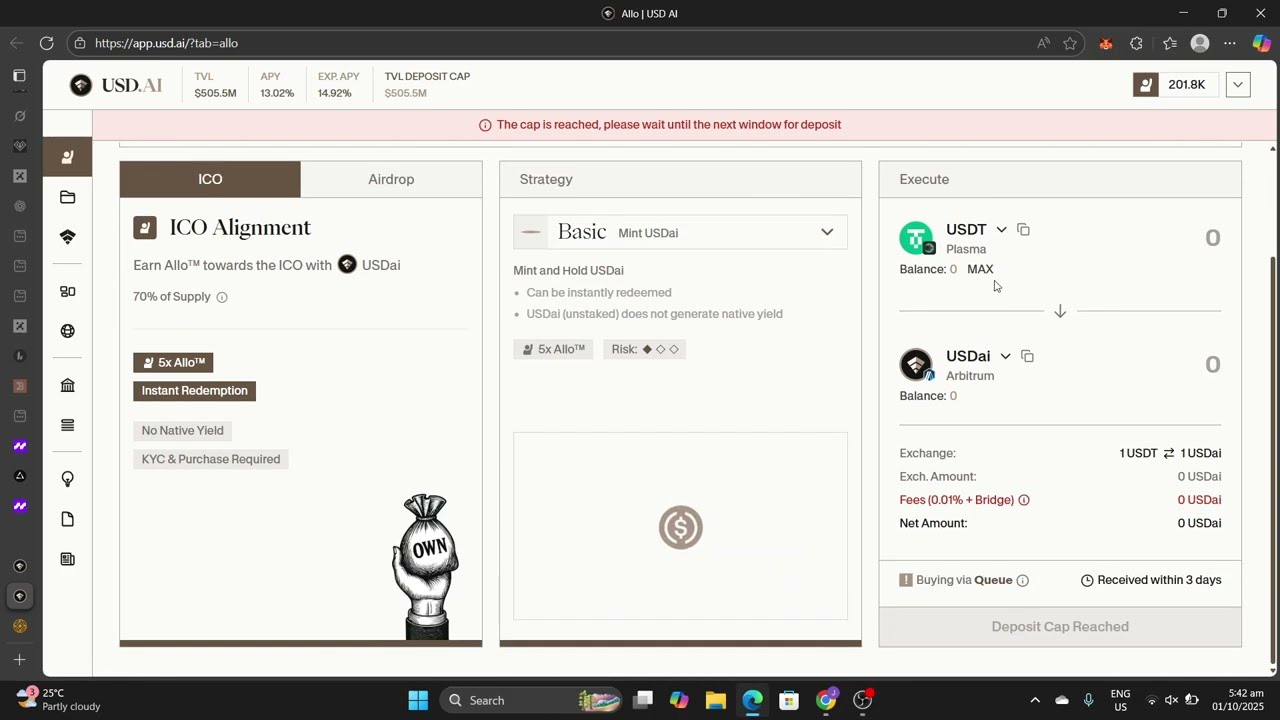The image size is (1280, 720).
Task: Expand the account menu next to 201.8K
Action: [x=1238, y=85]
